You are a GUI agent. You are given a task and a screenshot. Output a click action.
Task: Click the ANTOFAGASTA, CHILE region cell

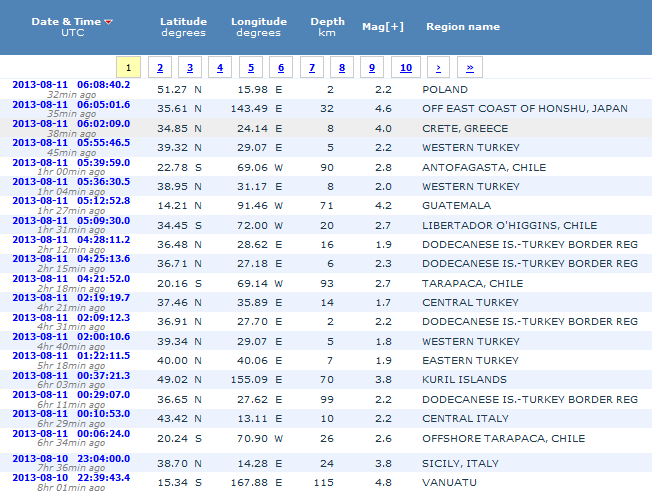tap(484, 168)
